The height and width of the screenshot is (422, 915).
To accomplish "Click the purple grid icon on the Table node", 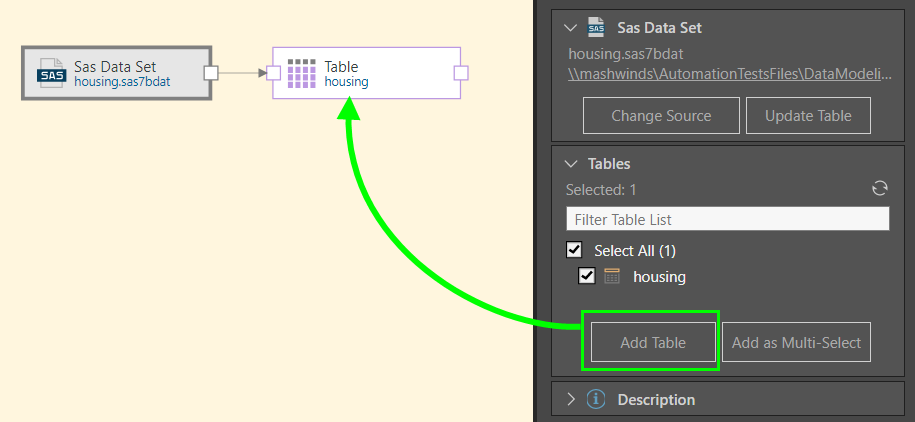I will [x=301, y=73].
